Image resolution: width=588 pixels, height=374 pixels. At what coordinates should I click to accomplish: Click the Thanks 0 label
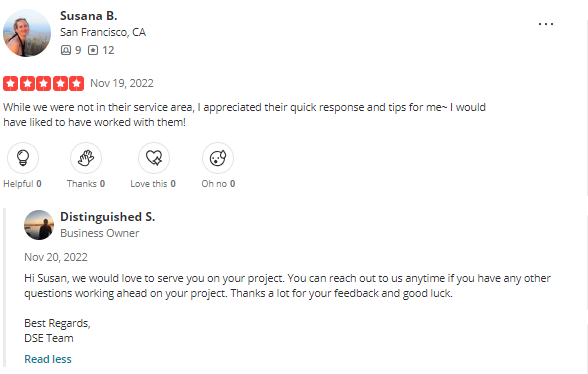86,184
